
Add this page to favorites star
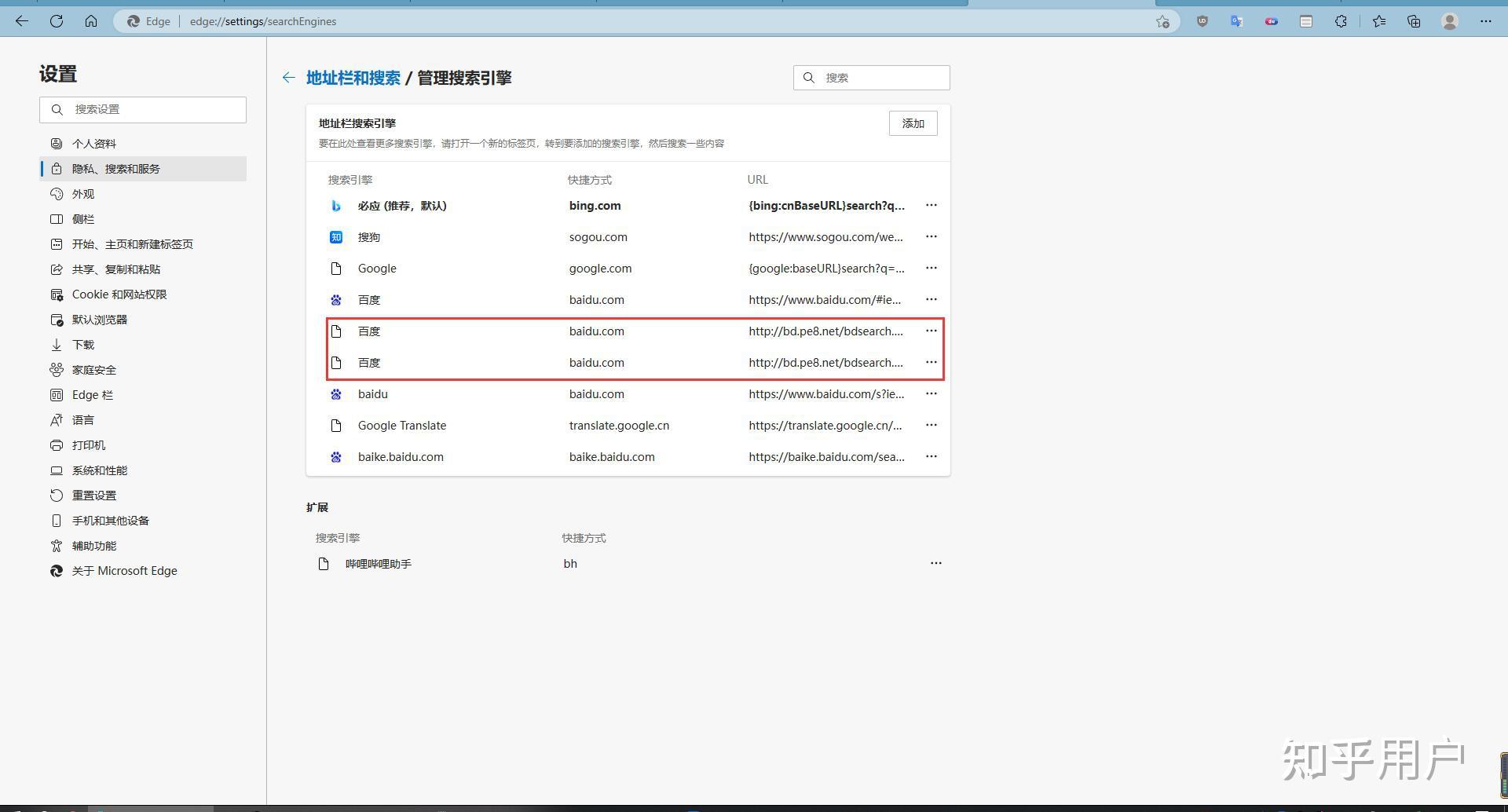click(x=1162, y=21)
